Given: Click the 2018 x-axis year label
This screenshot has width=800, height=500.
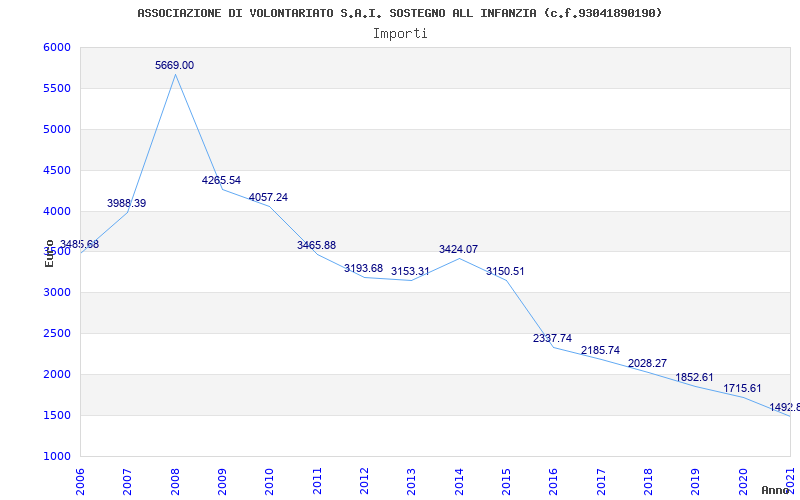Looking at the screenshot, I should click(x=648, y=482).
